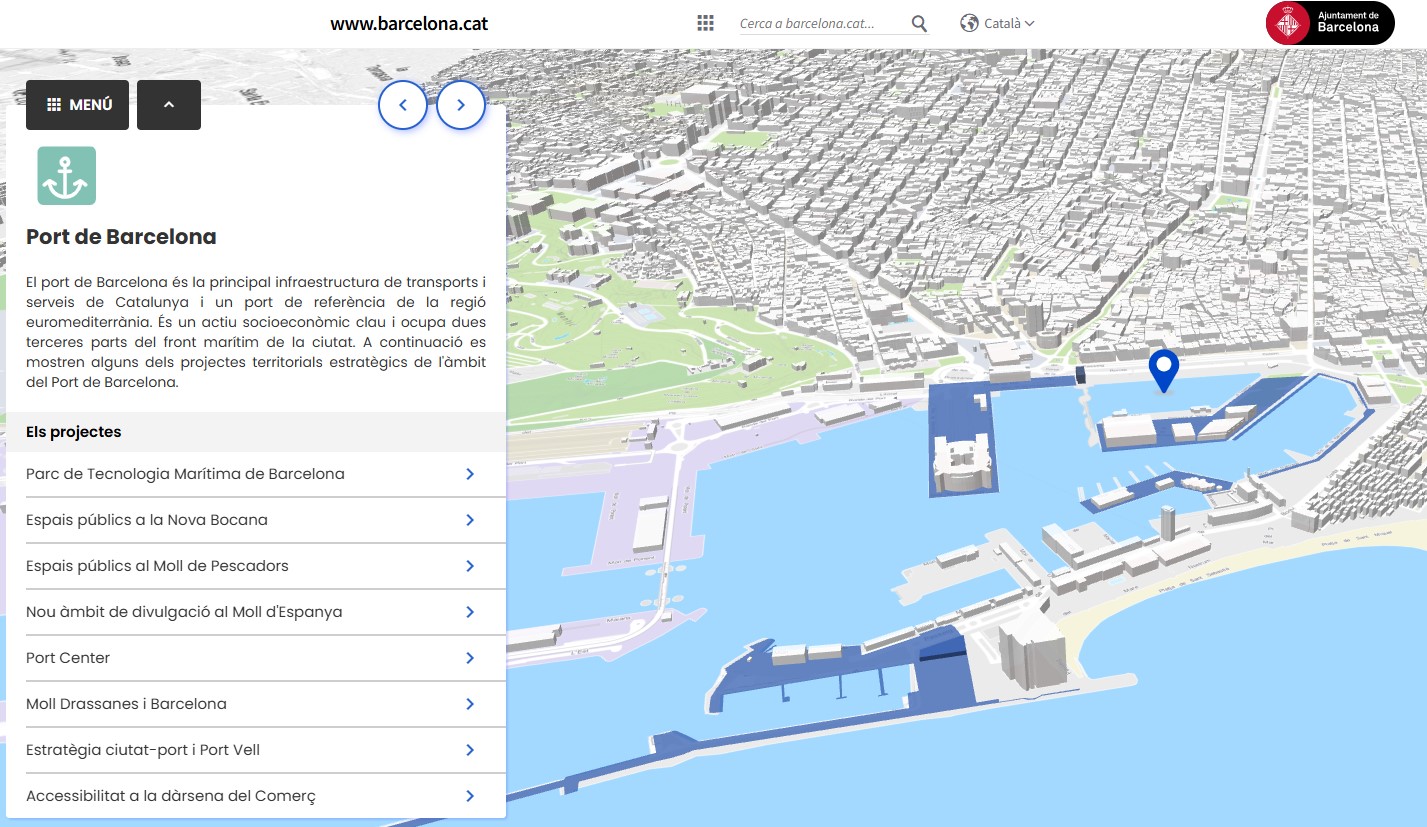Click the magnifying glass search icon
Screen dimensions: 1427x827
click(x=917, y=23)
